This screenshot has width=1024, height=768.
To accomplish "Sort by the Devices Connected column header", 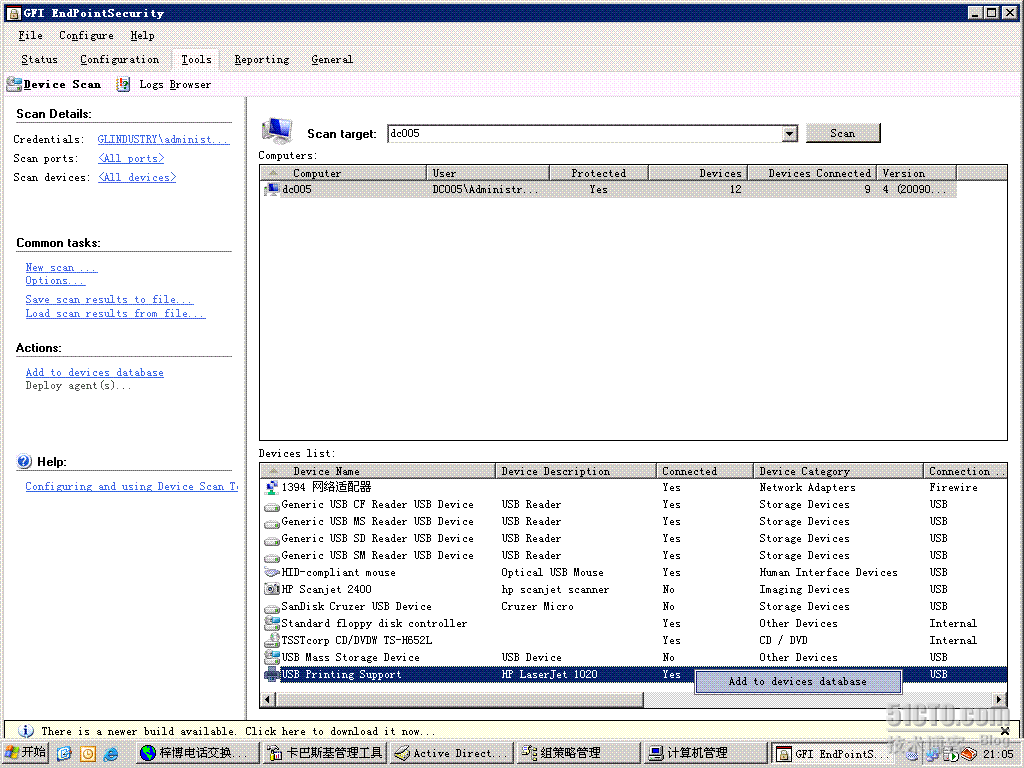I will pos(811,173).
